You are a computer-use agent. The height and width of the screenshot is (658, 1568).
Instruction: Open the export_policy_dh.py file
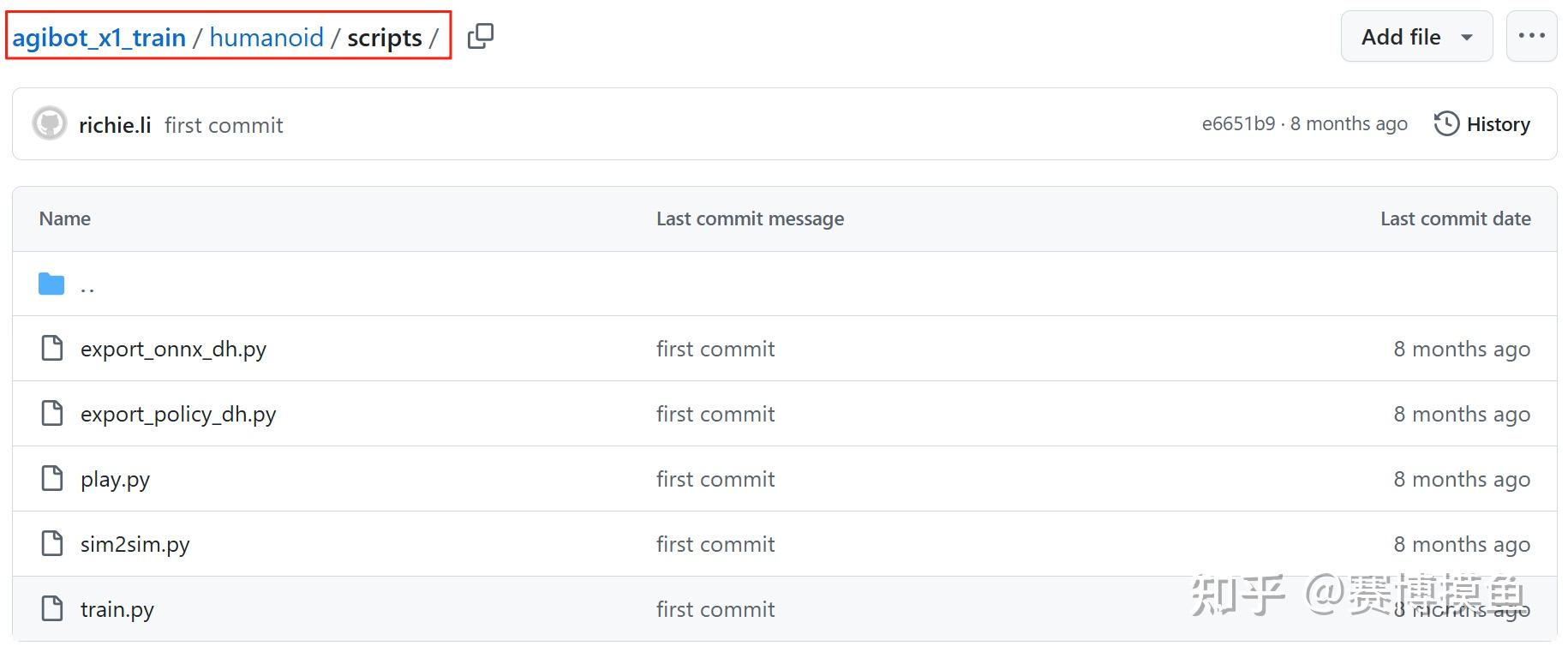pyautogui.click(x=178, y=414)
